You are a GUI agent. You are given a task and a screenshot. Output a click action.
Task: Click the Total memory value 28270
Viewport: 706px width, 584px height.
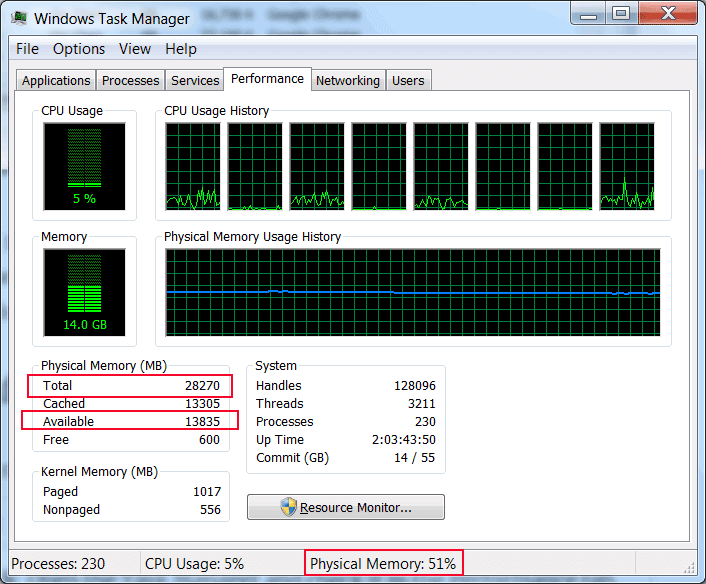(x=202, y=386)
